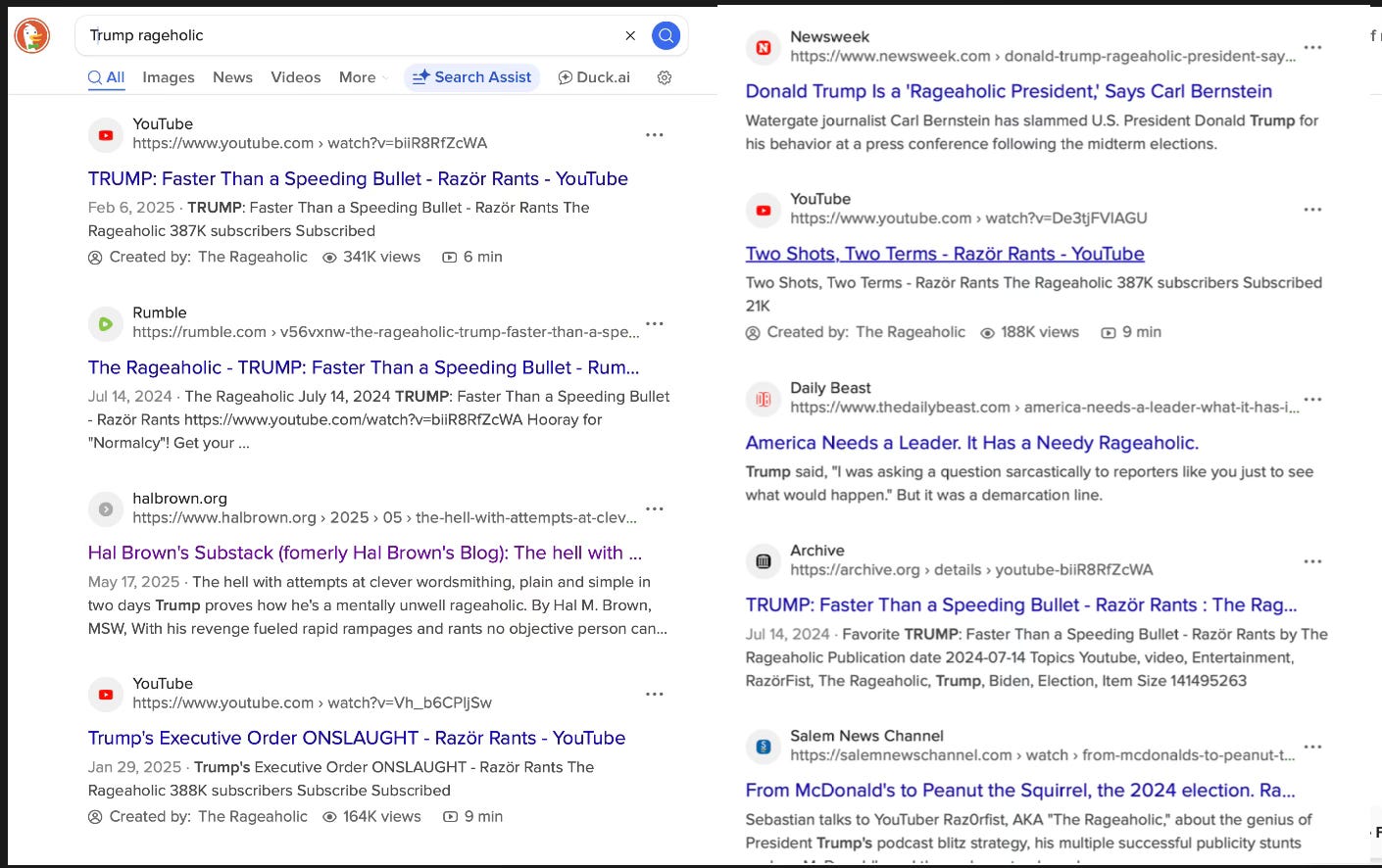Open options menu for Newsweek result
This screenshot has height=868, width=1382.
pyautogui.click(x=1313, y=47)
